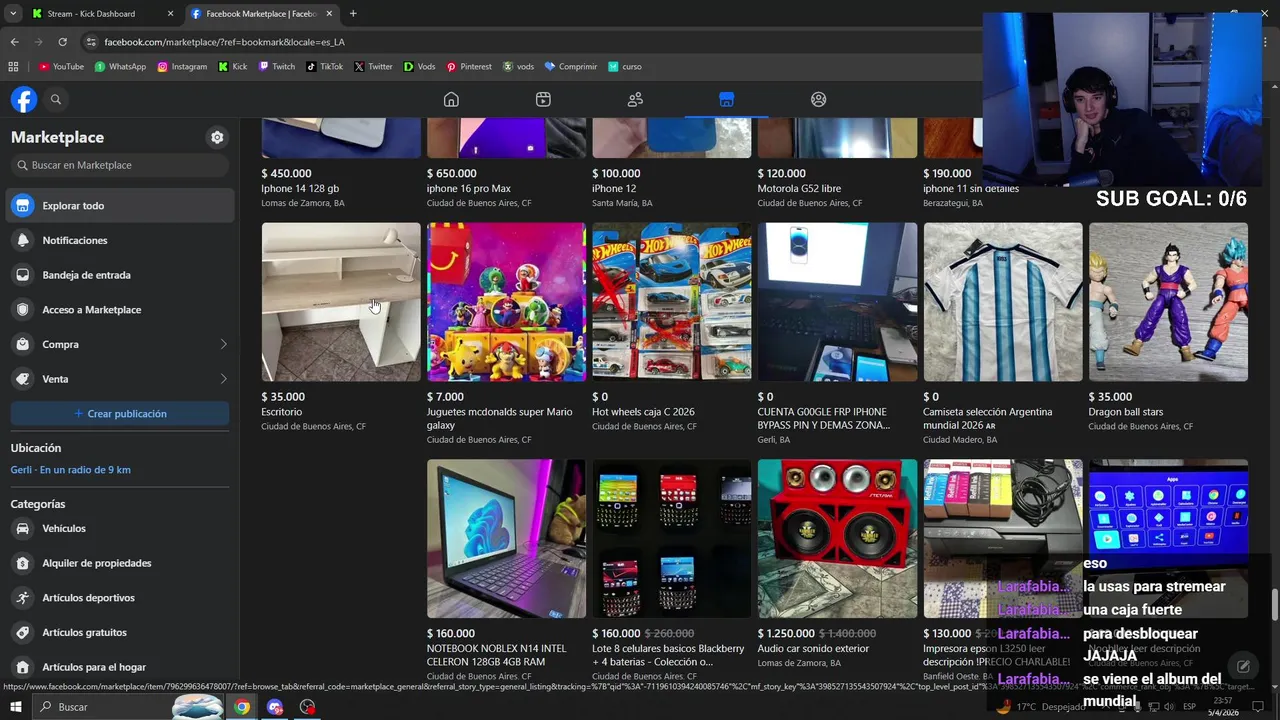Open Bandeja de entrada
1280x720 pixels.
[x=120, y=275]
